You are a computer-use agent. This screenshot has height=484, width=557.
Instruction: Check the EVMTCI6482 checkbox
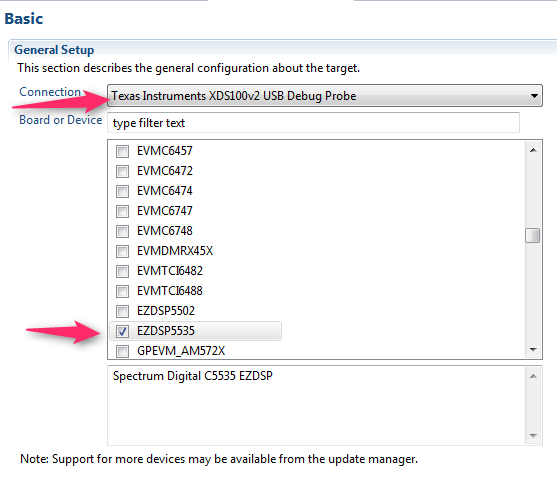[122, 271]
